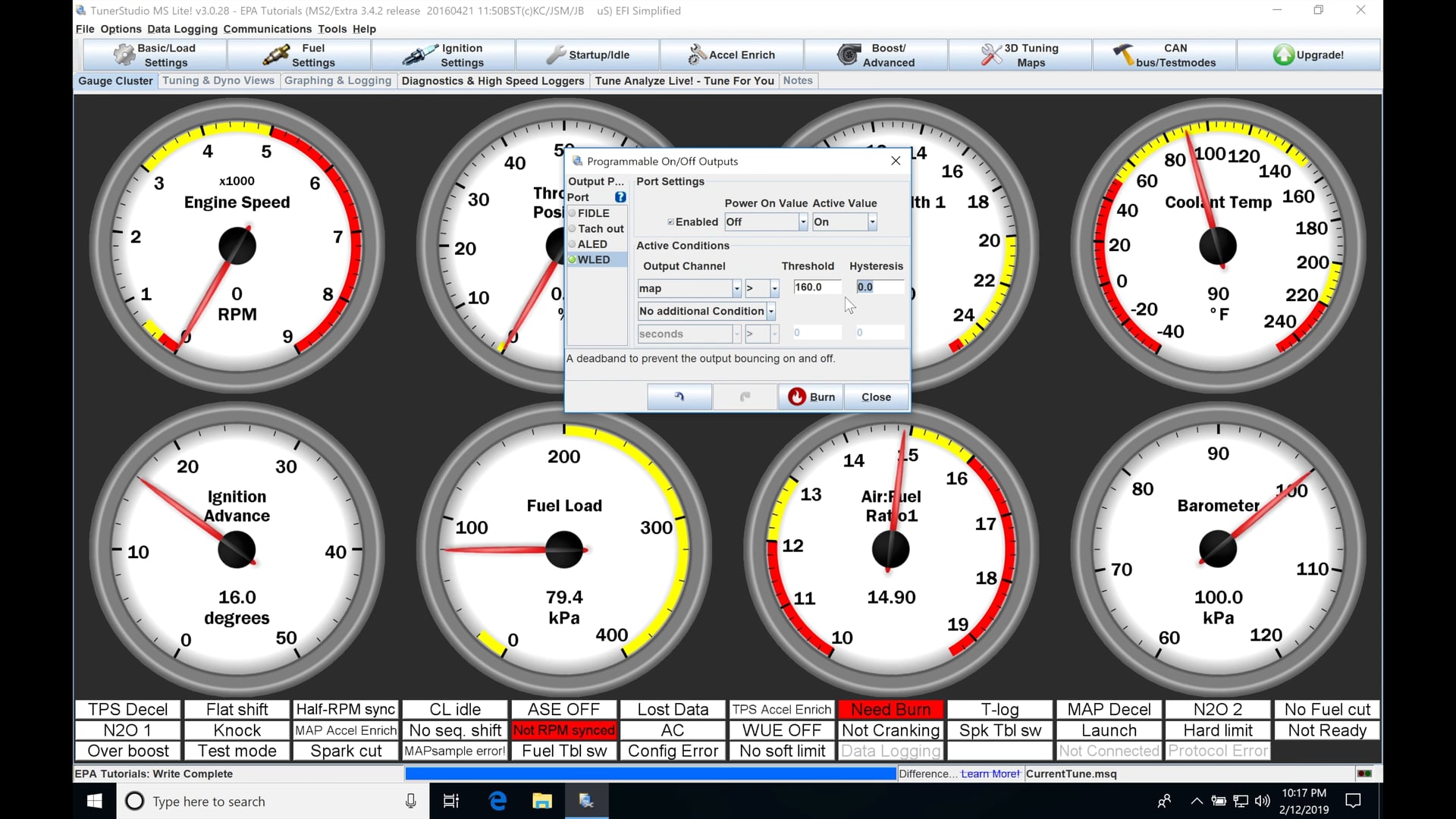Open Fuel Settings toolbar menu
Screen dimensions: 1456x819
click(x=300, y=55)
